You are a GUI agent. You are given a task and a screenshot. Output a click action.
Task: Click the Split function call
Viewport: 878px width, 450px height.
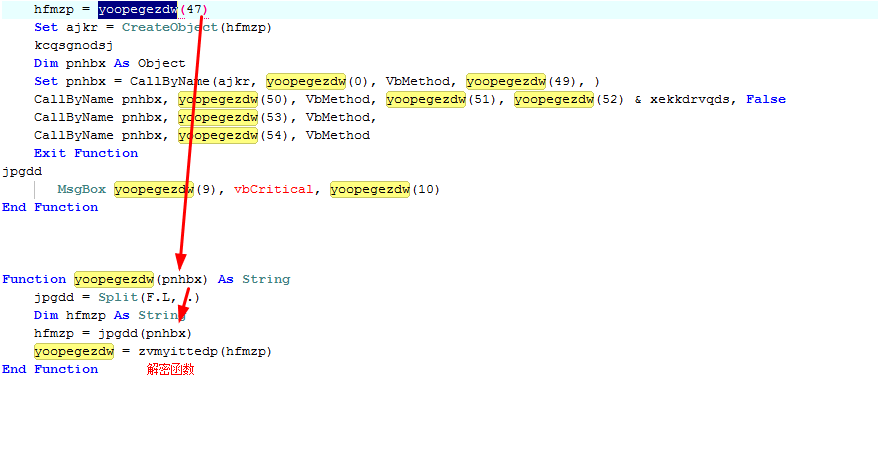click(x=118, y=298)
